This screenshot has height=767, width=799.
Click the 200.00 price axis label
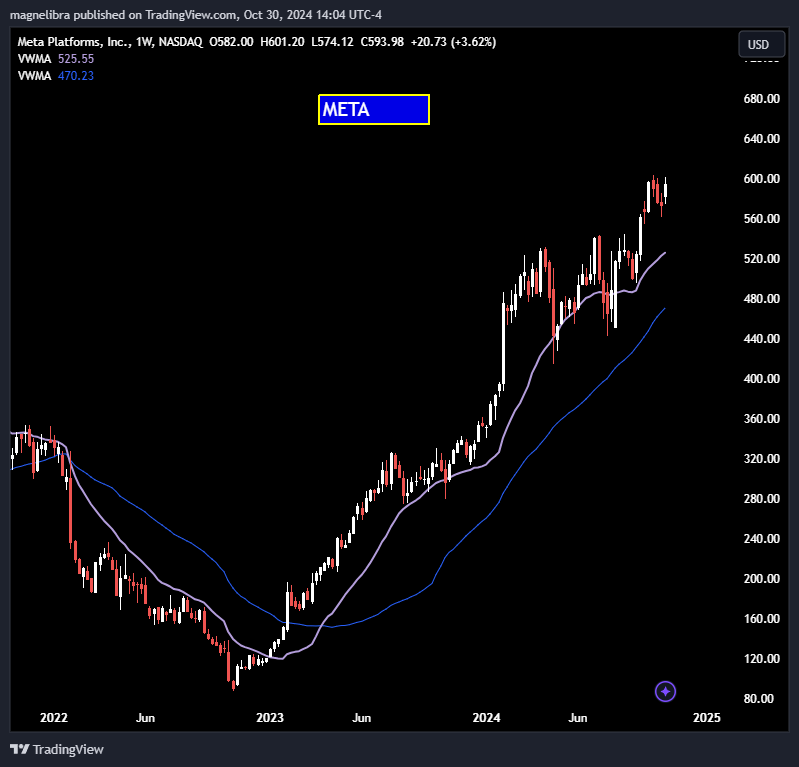tap(761, 578)
